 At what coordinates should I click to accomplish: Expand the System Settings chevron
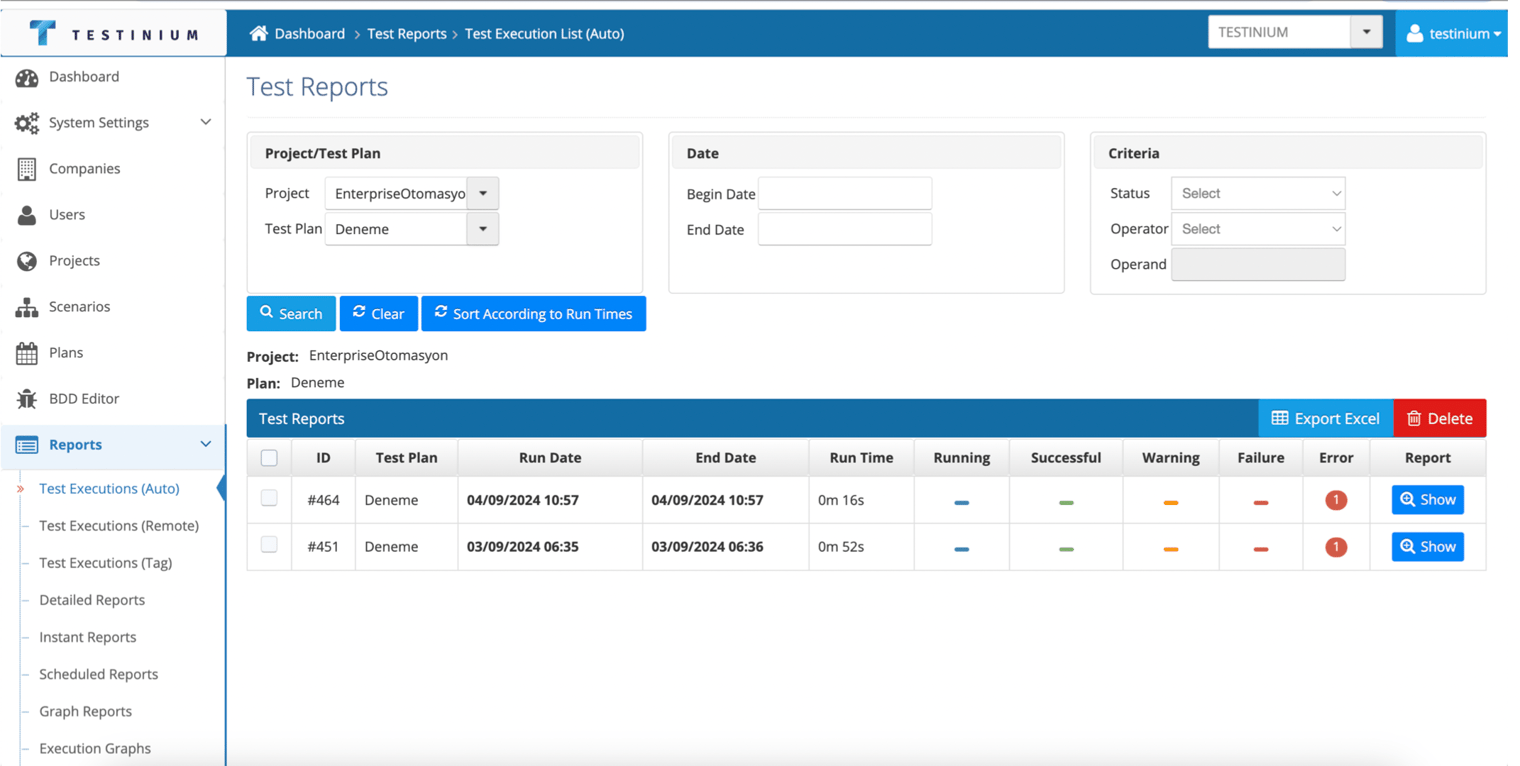click(206, 122)
